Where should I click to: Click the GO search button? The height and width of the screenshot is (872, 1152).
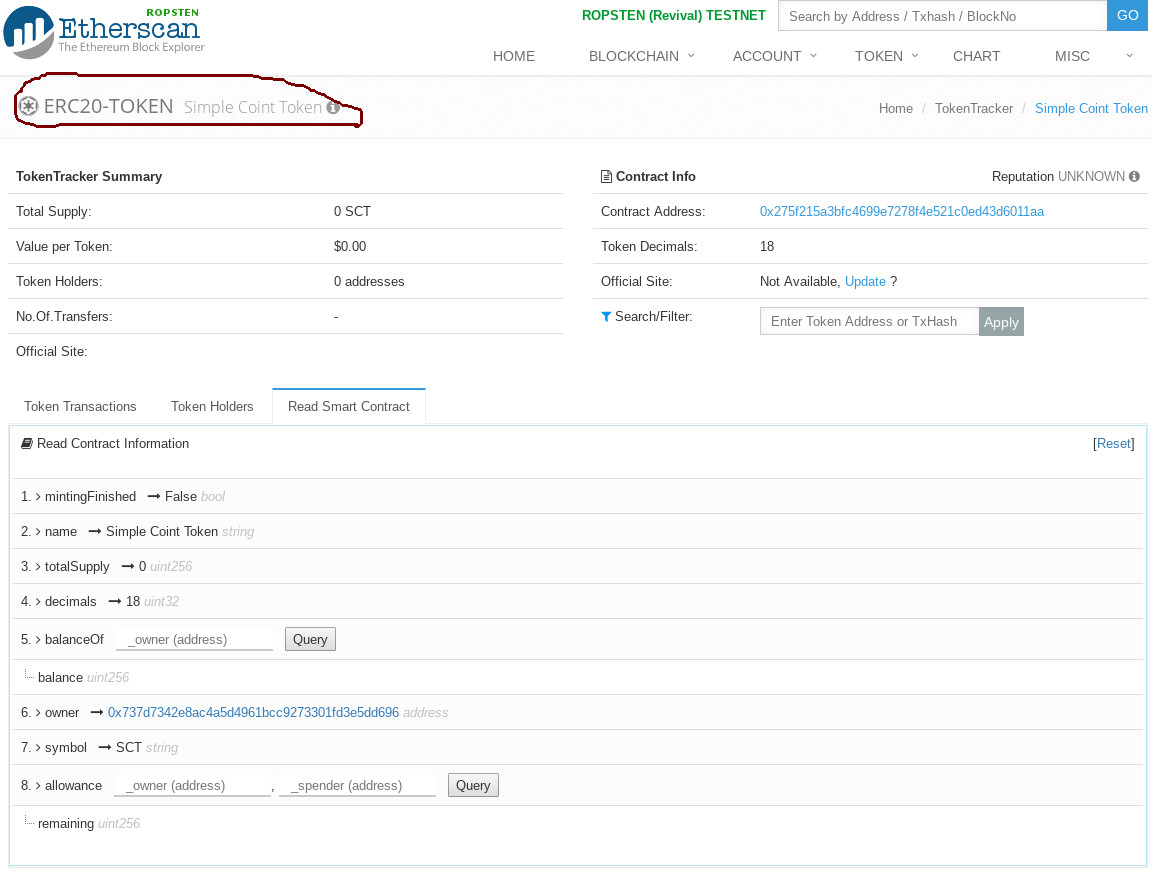pyautogui.click(x=1128, y=15)
